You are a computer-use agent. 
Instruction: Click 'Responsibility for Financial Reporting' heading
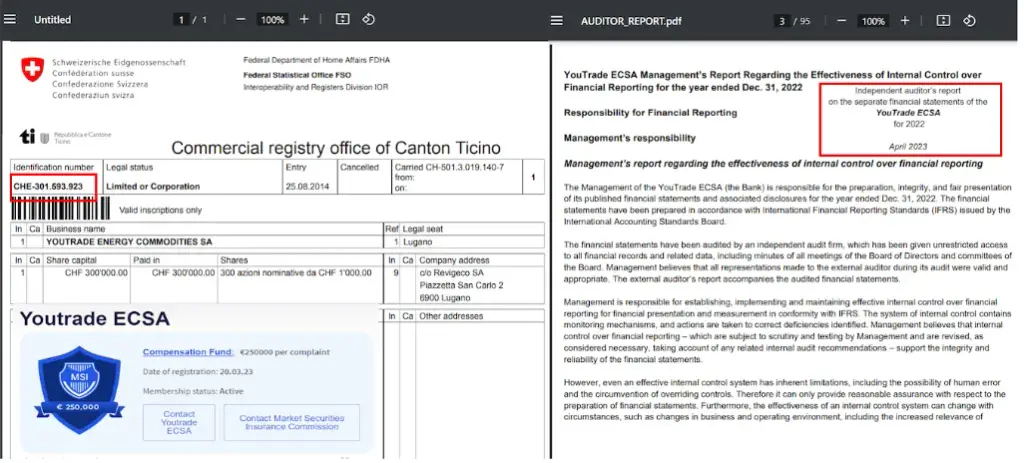coord(650,112)
